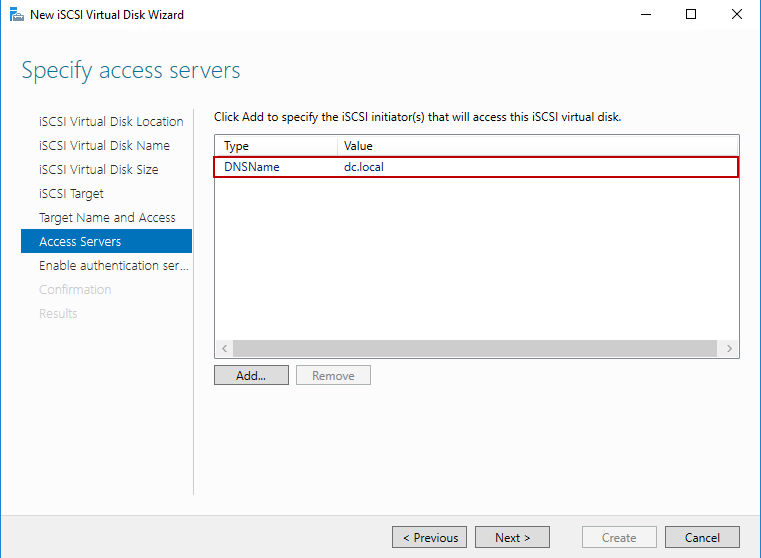Select iSCSI Virtual Disk Size step

click(x=98, y=170)
